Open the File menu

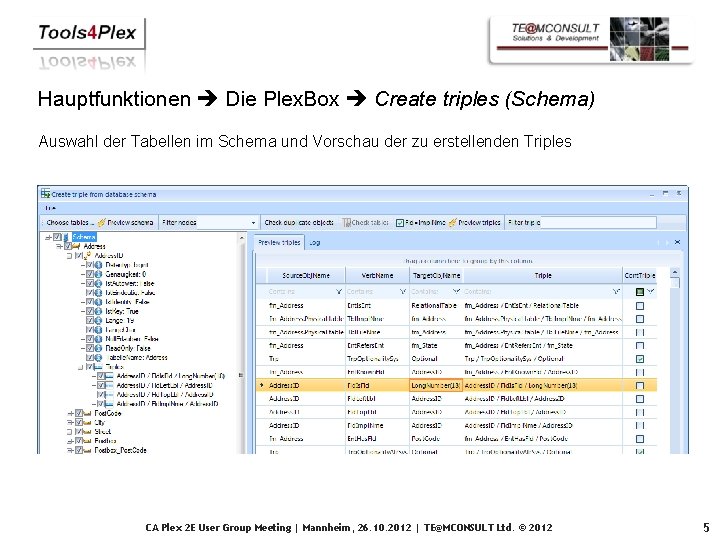(50, 208)
